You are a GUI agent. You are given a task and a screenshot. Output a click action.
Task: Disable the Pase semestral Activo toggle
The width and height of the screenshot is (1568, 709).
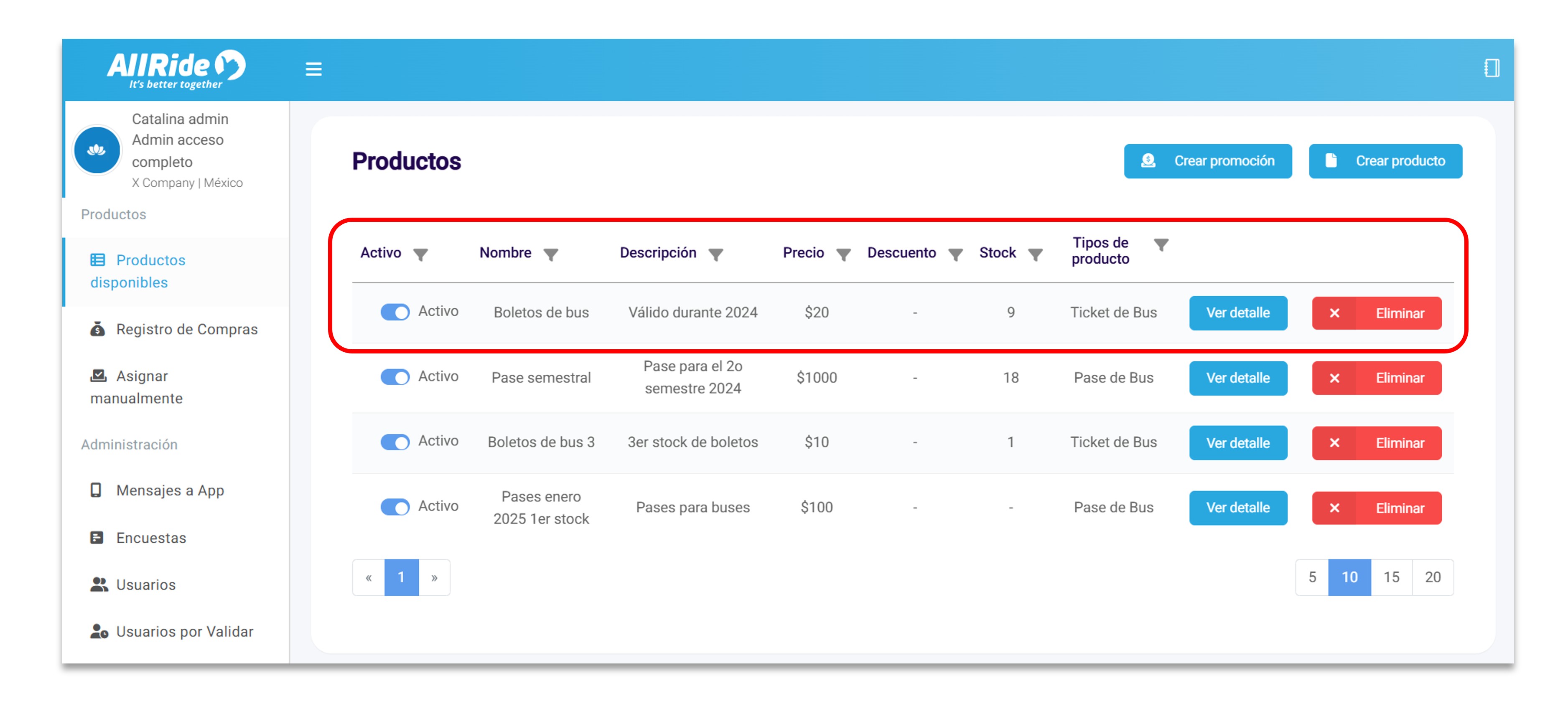pyautogui.click(x=395, y=377)
